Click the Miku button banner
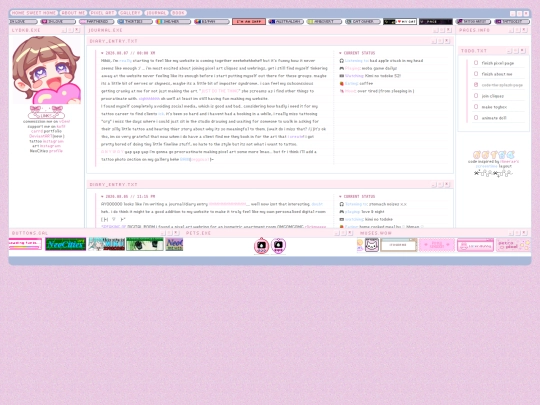 click(x=106, y=244)
